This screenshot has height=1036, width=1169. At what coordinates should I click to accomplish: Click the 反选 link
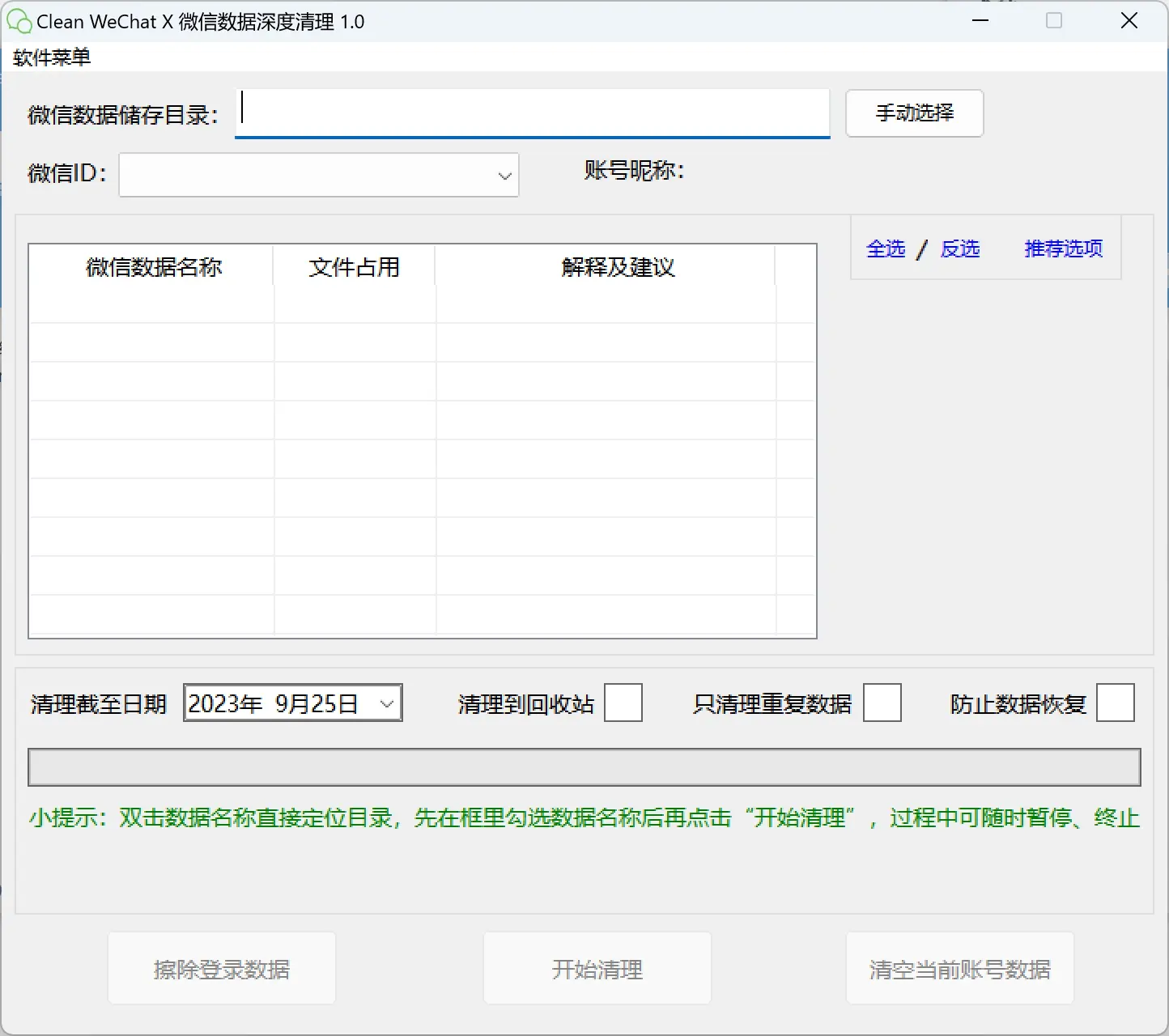(960, 248)
